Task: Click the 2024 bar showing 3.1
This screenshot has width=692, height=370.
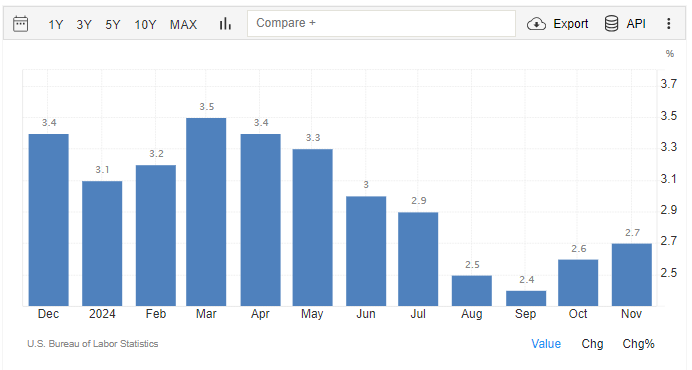Action: tap(102, 243)
